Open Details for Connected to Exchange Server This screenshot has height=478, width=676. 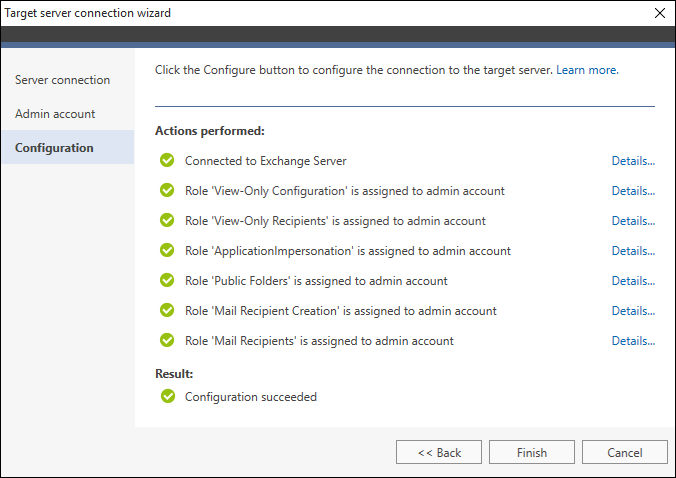[x=633, y=161]
